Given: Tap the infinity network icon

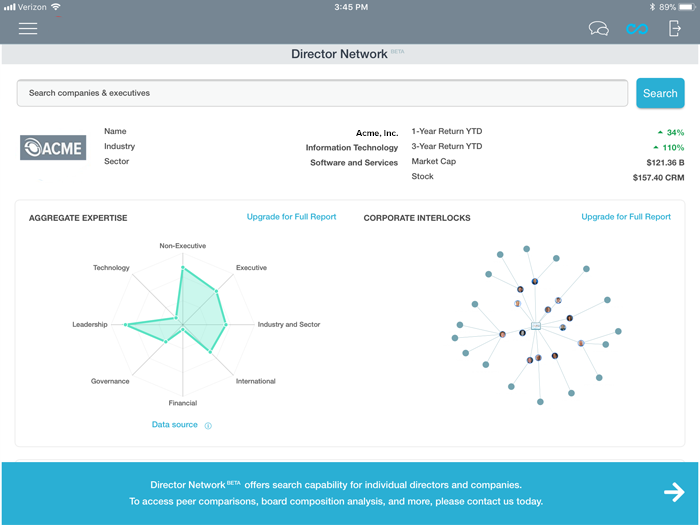Looking at the screenshot, I should pos(637,29).
